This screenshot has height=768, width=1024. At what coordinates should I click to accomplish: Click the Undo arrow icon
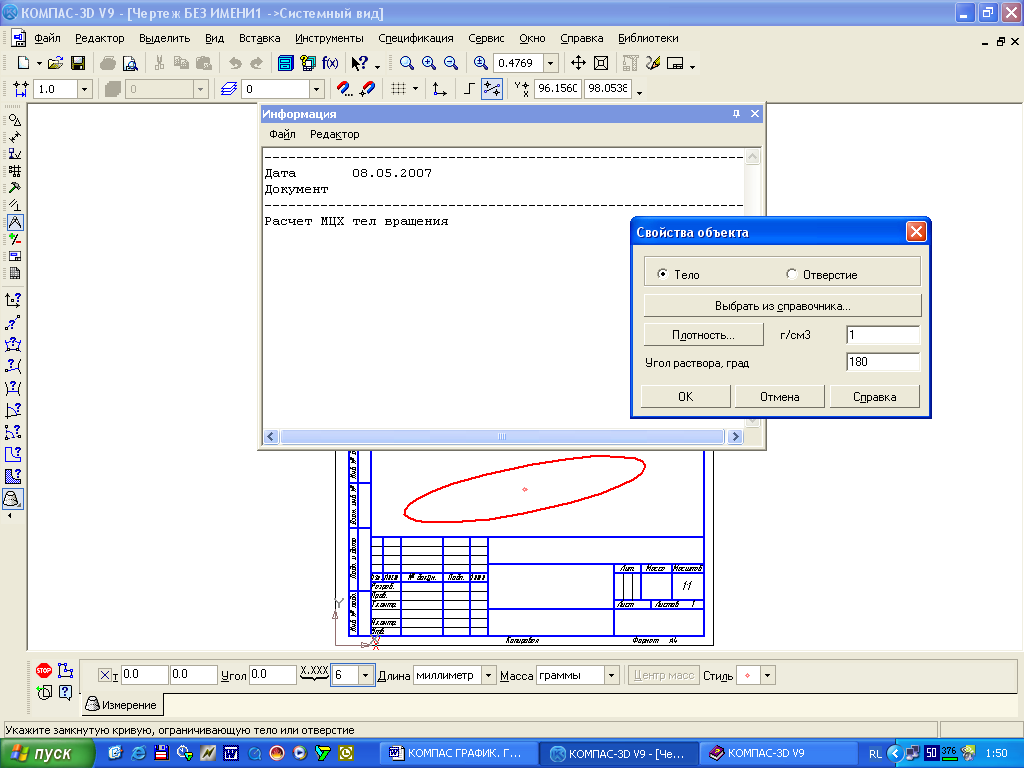coord(235,63)
